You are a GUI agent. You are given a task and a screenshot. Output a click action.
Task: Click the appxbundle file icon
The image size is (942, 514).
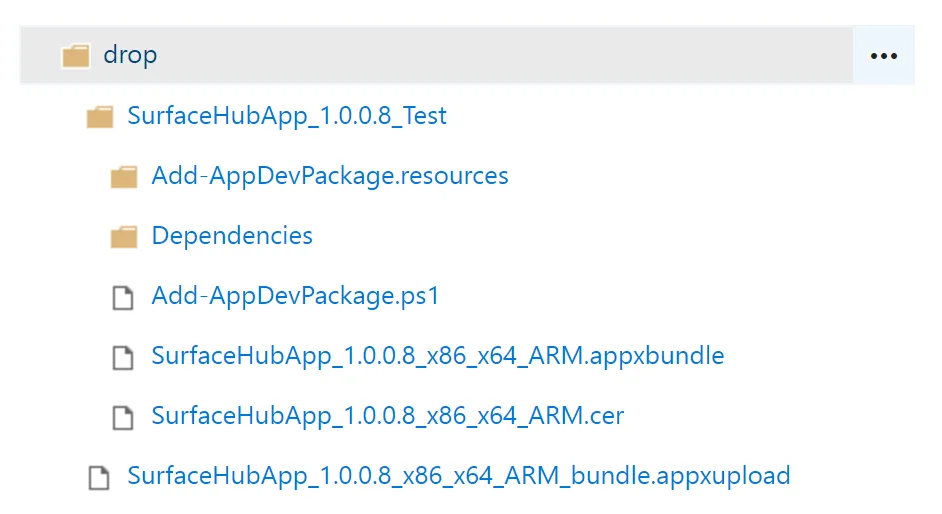pyautogui.click(x=123, y=357)
